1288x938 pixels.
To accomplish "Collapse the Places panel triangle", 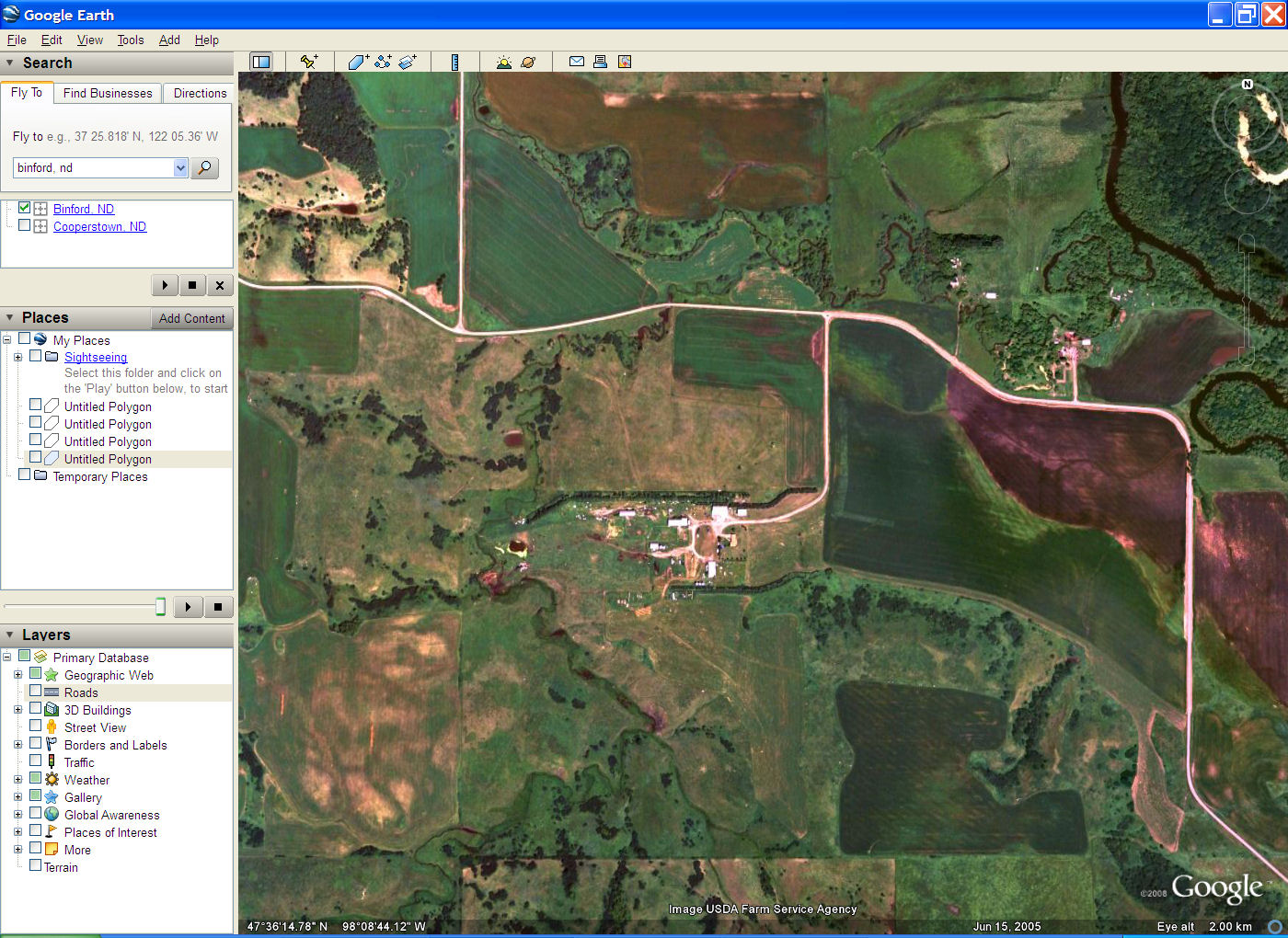I will 10,318.
